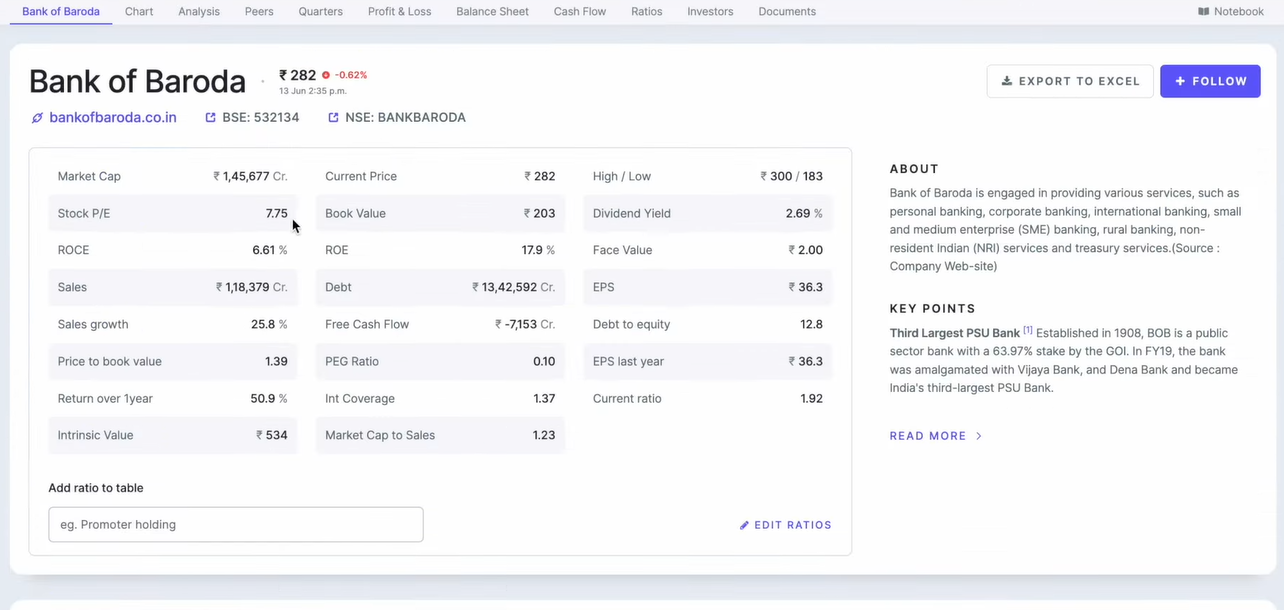
Task: Click the plus icon in the Follow button
Action: (1180, 81)
